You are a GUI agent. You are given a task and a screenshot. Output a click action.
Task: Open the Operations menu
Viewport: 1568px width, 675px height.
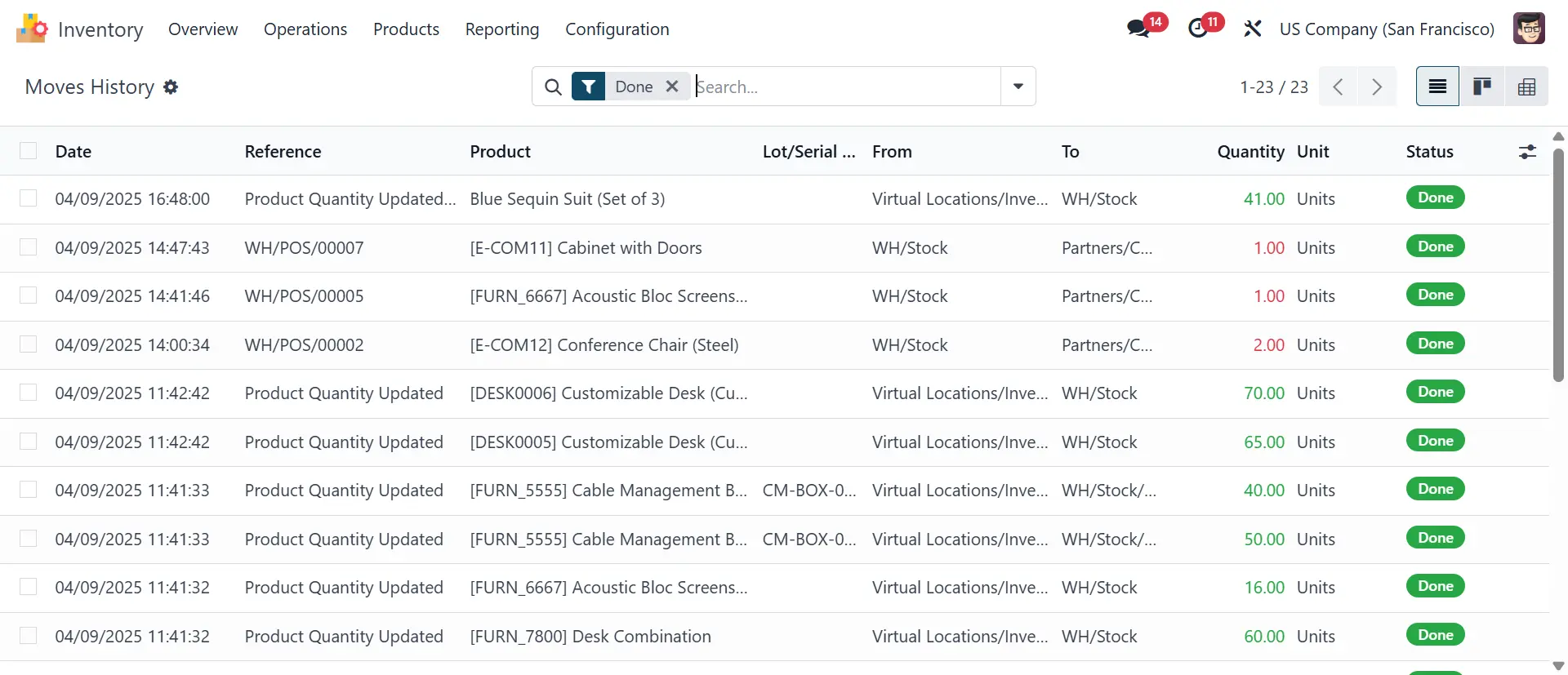tap(305, 29)
